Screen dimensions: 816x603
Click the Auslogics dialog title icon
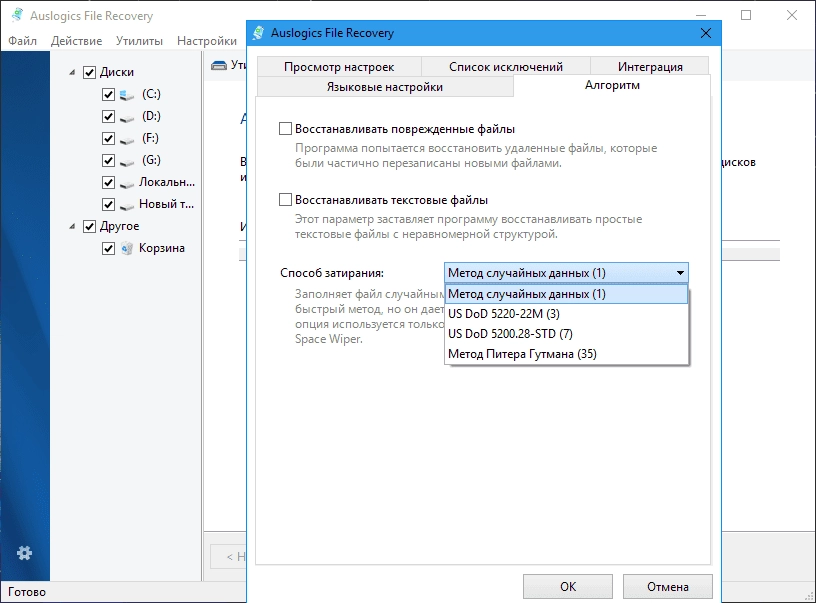click(x=258, y=33)
